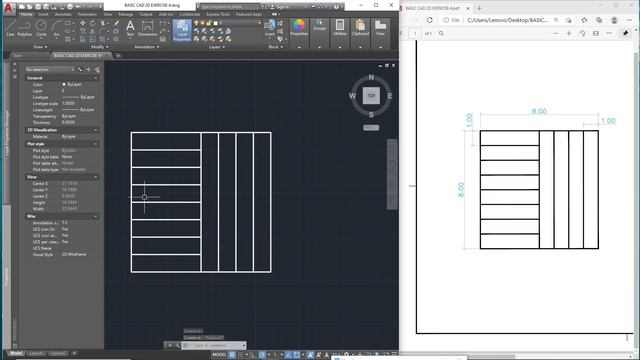
Task: Switch to the Manage ribbon tab
Action: pos(126,14)
